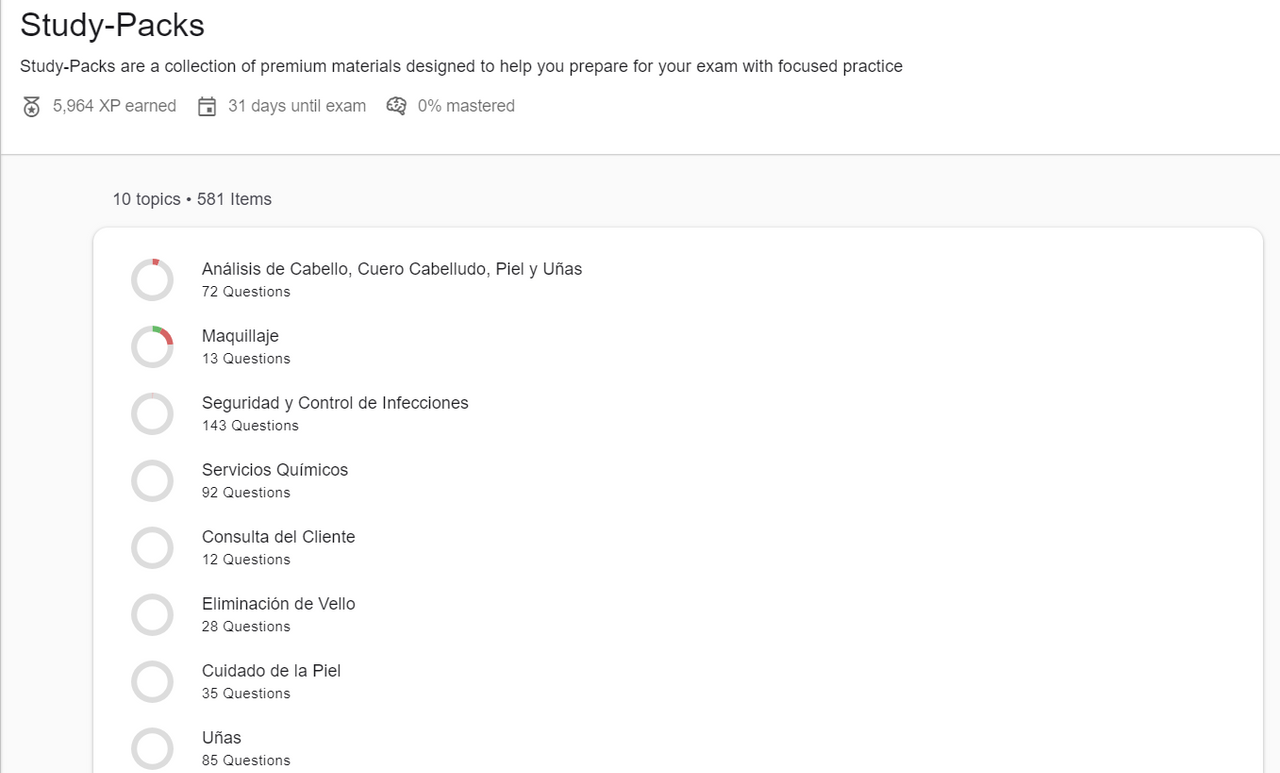Open the Servicios Químicos study pack

pyautogui.click(x=275, y=470)
